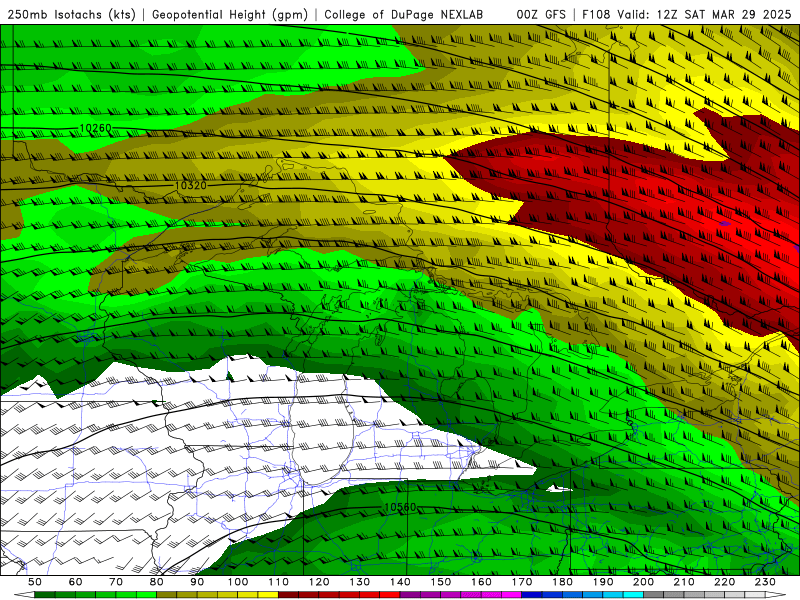Viewport: 800px width, 600px height.
Task: Click the 150 kts colorbar label
Action: click(x=441, y=582)
